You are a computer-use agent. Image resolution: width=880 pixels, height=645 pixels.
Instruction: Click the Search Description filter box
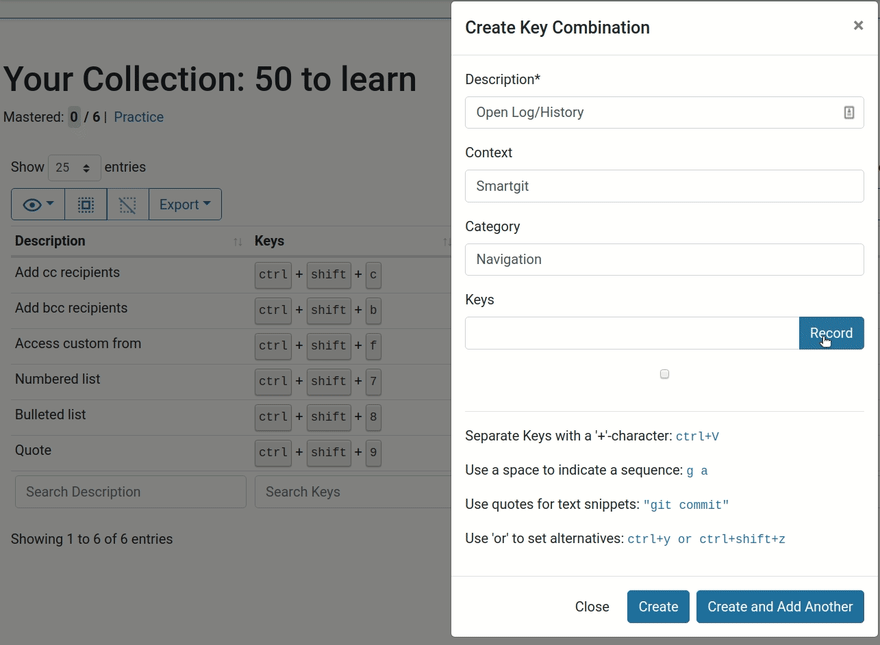coord(130,492)
